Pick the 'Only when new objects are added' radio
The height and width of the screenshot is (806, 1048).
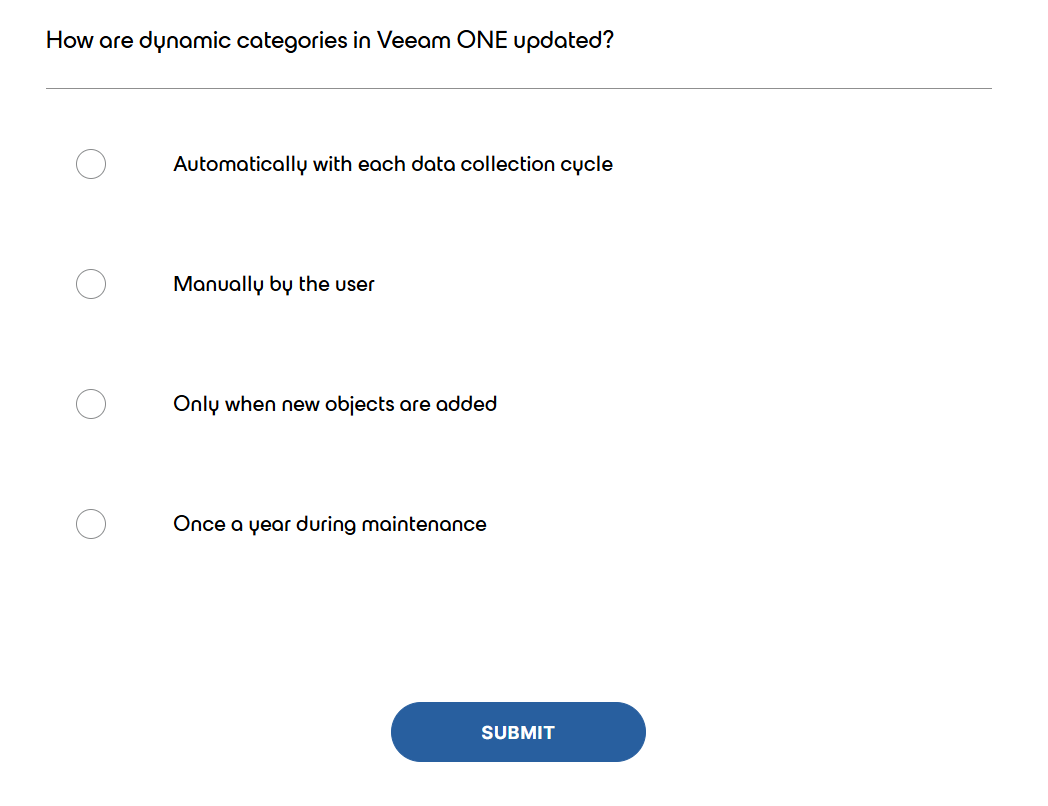(x=91, y=404)
